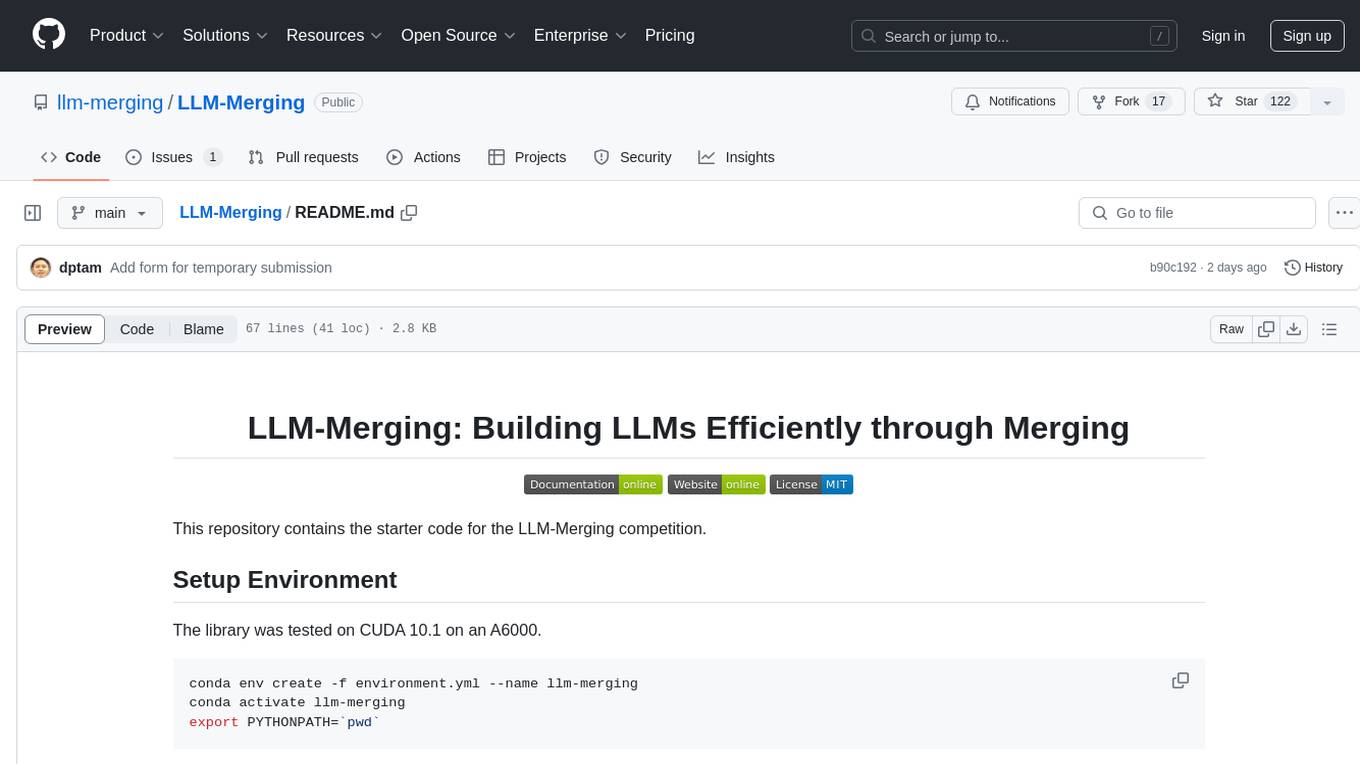
Task: Switch to the Preview view
Action: tap(65, 329)
